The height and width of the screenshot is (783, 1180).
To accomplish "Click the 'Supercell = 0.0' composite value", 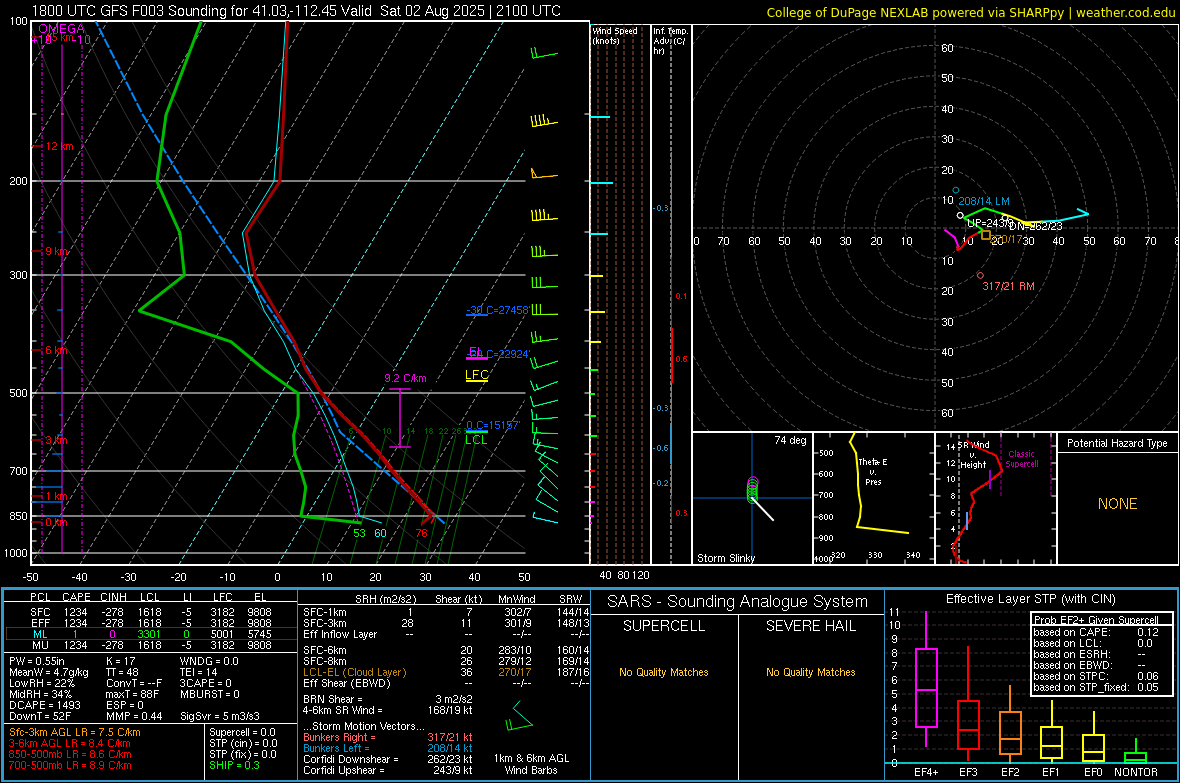I will 242,732.
